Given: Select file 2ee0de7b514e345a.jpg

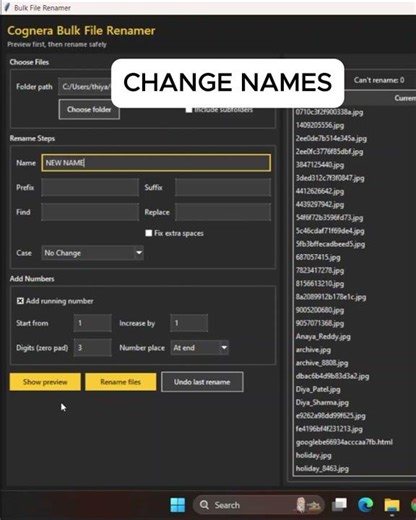Looking at the screenshot, I should 331,138.
